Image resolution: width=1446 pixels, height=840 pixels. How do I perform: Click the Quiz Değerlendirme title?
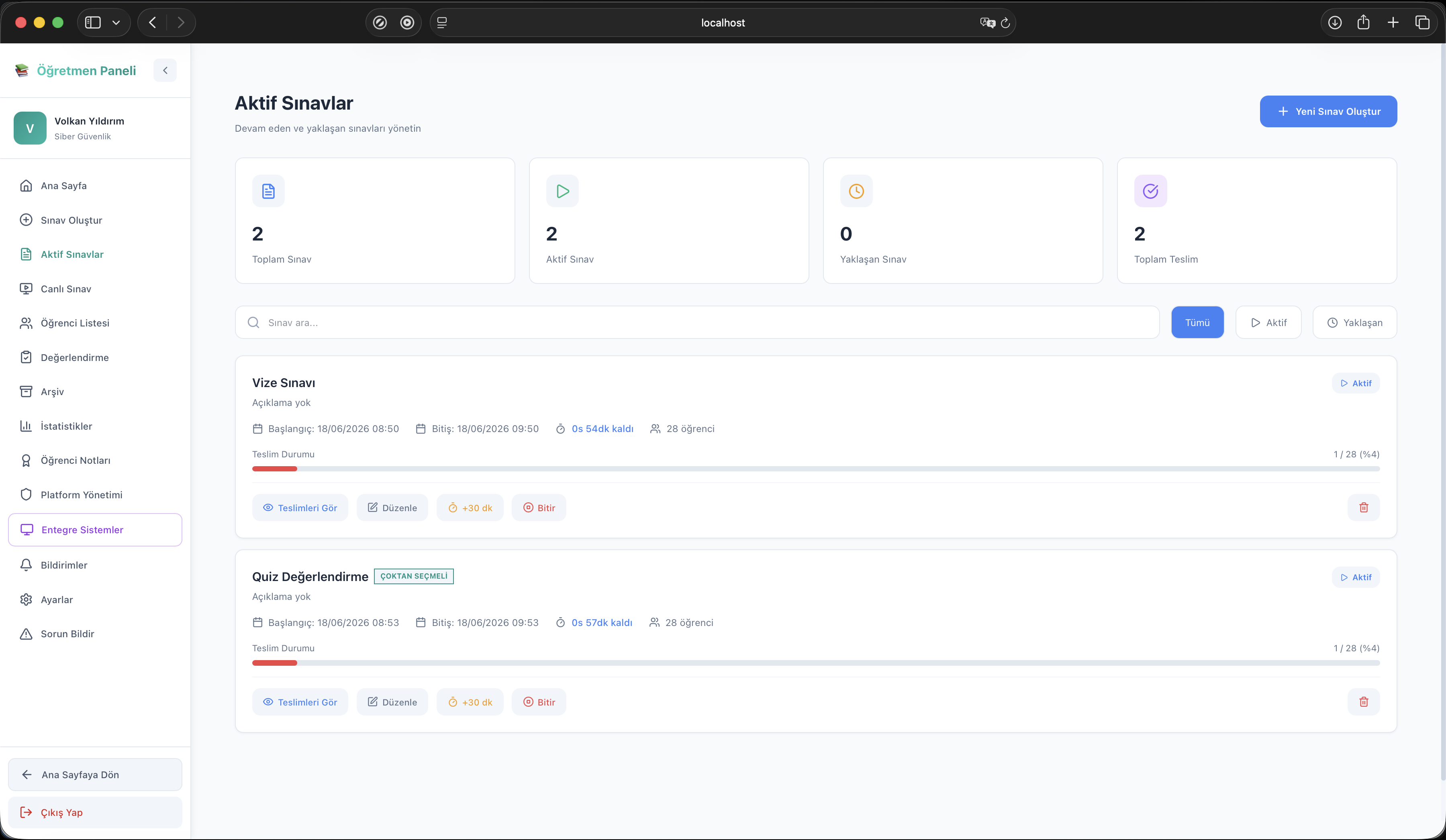(x=310, y=577)
